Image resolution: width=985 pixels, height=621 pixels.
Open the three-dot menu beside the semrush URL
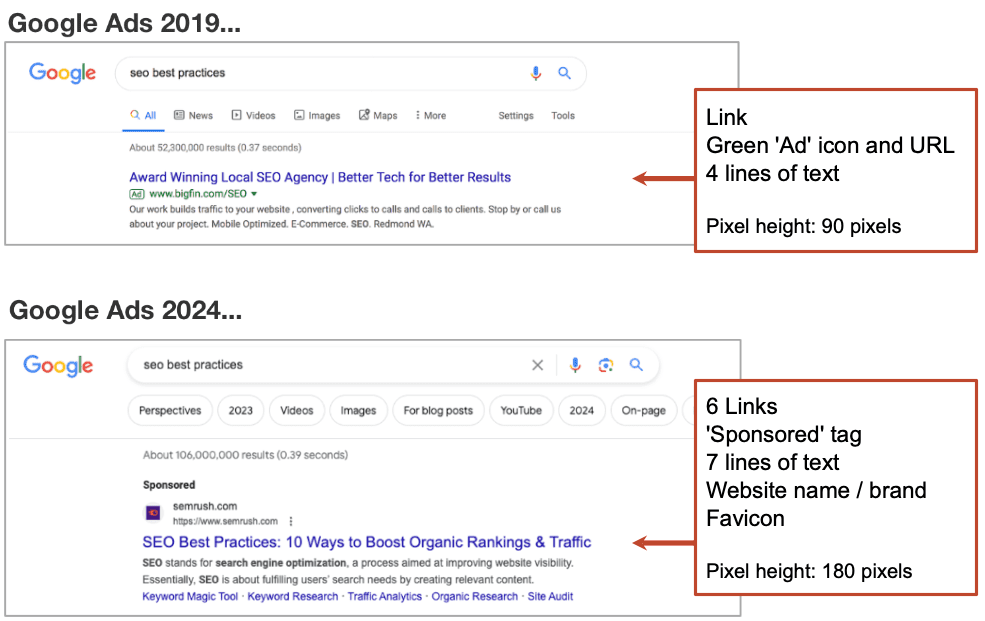(290, 521)
